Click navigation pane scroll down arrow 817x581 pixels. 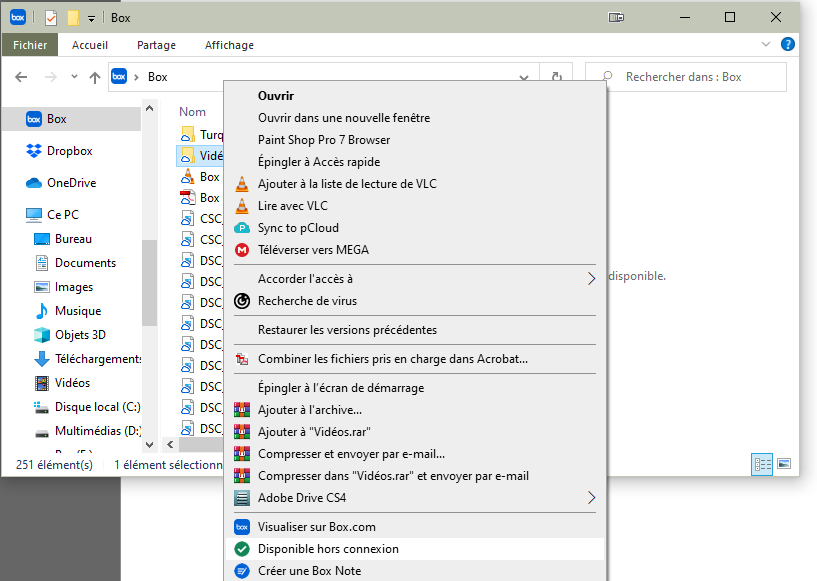[x=150, y=444]
